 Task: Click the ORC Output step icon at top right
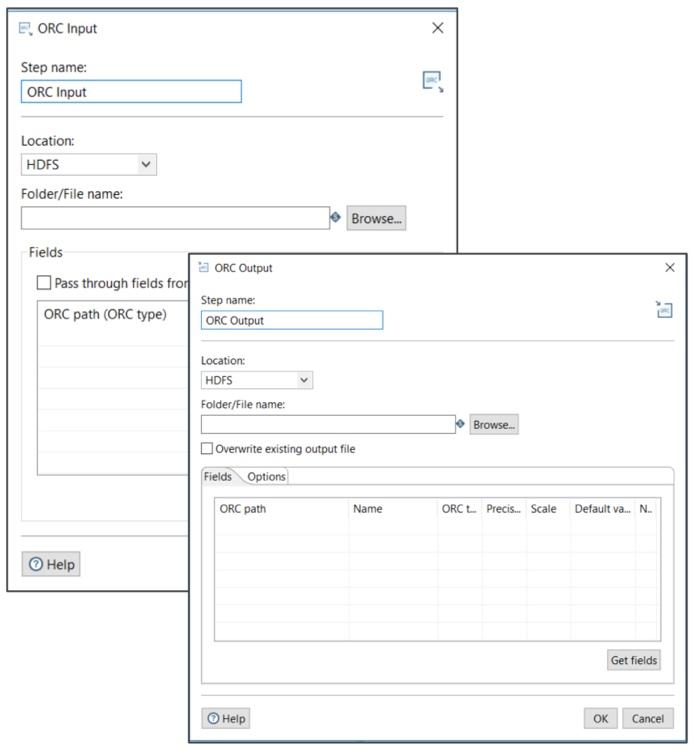[x=664, y=310]
